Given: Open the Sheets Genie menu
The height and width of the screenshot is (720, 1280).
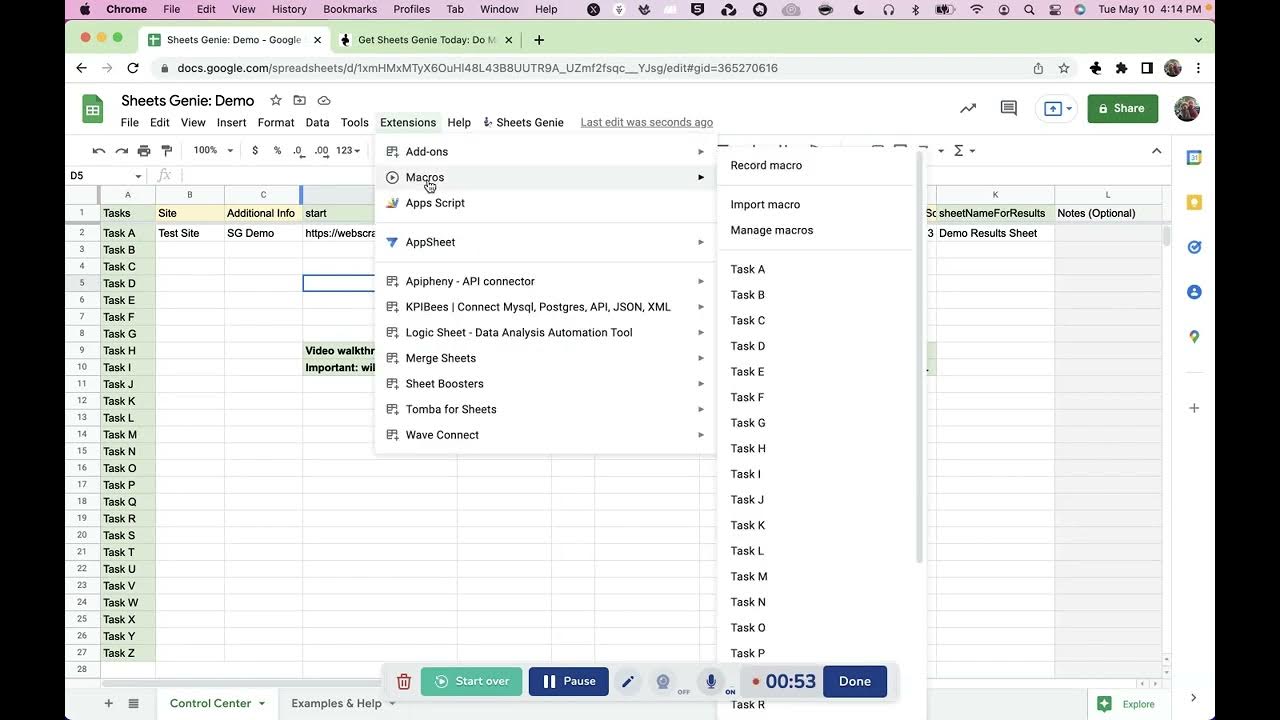Looking at the screenshot, I should (x=523, y=122).
